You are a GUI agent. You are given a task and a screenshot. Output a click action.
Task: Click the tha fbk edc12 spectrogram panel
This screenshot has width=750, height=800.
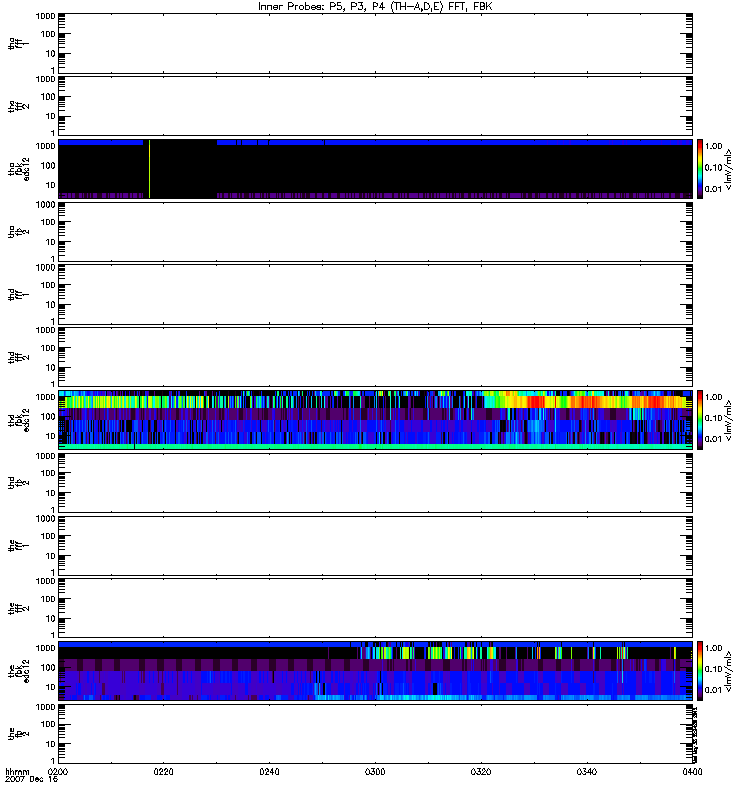pyautogui.click(x=376, y=169)
